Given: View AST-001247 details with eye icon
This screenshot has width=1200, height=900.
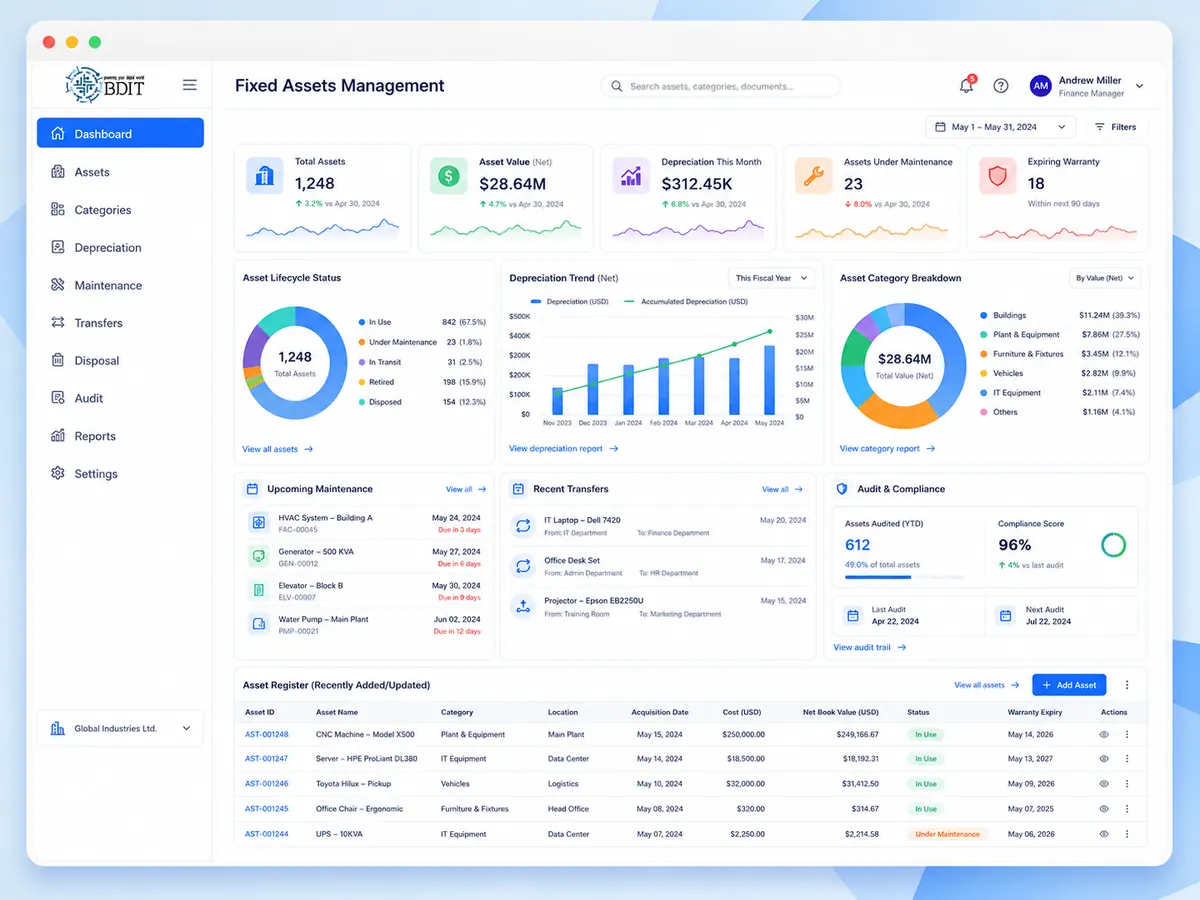Looking at the screenshot, I should pyautogui.click(x=1104, y=759).
